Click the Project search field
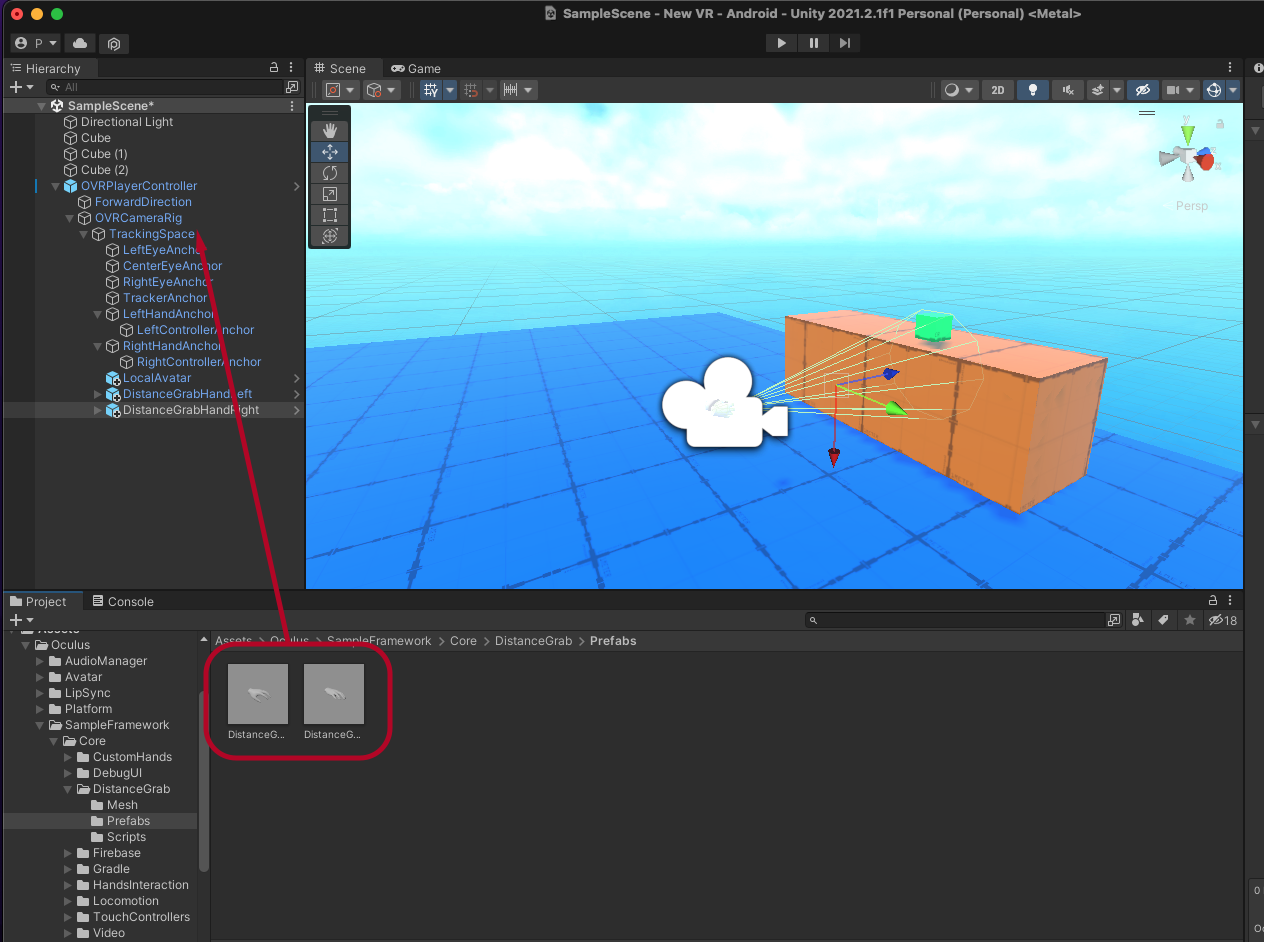 954,620
